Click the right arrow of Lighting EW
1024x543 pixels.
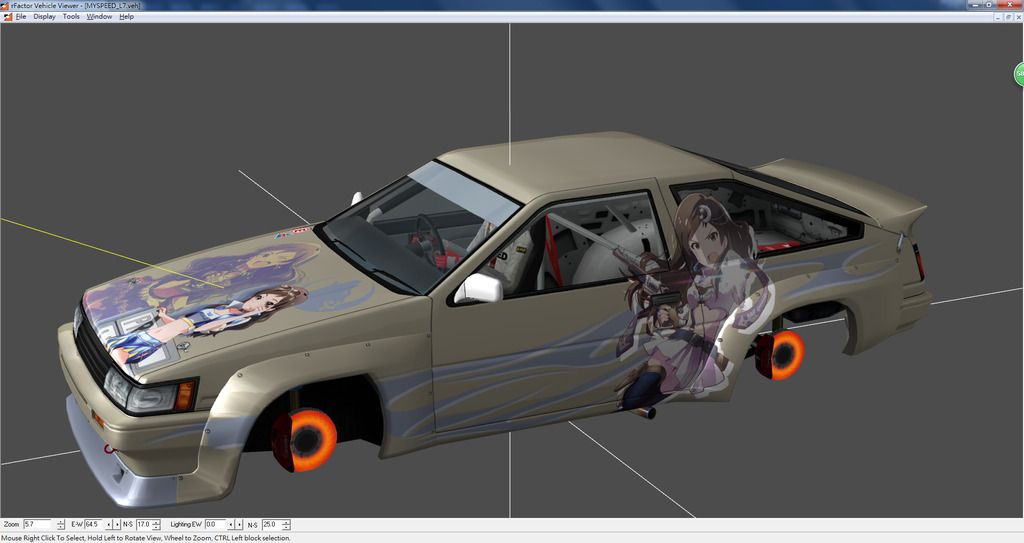click(239, 525)
